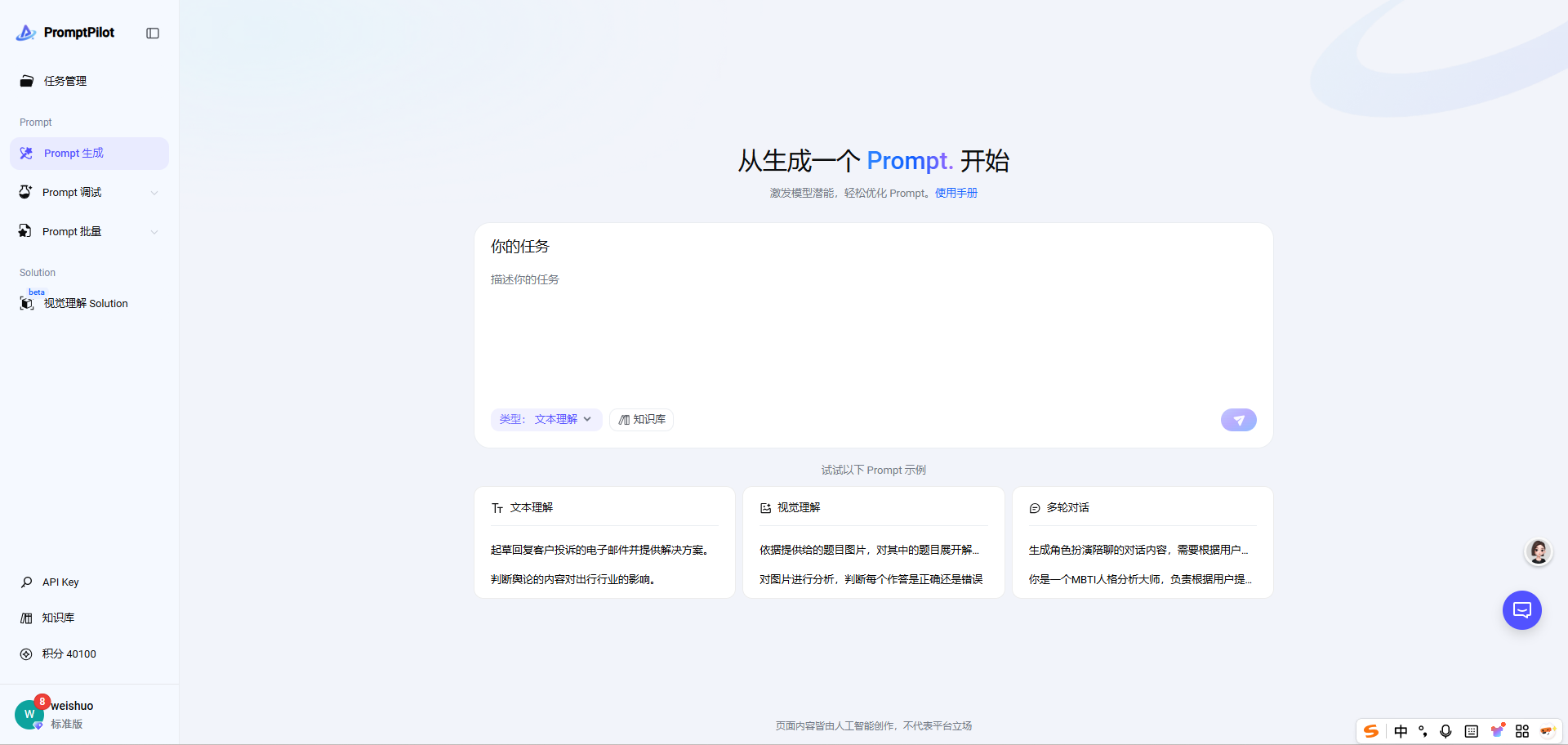Select example 生成角色扮演陪聊的对话内容
The height and width of the screenshot is (745, 1568).
[1138, 550]
